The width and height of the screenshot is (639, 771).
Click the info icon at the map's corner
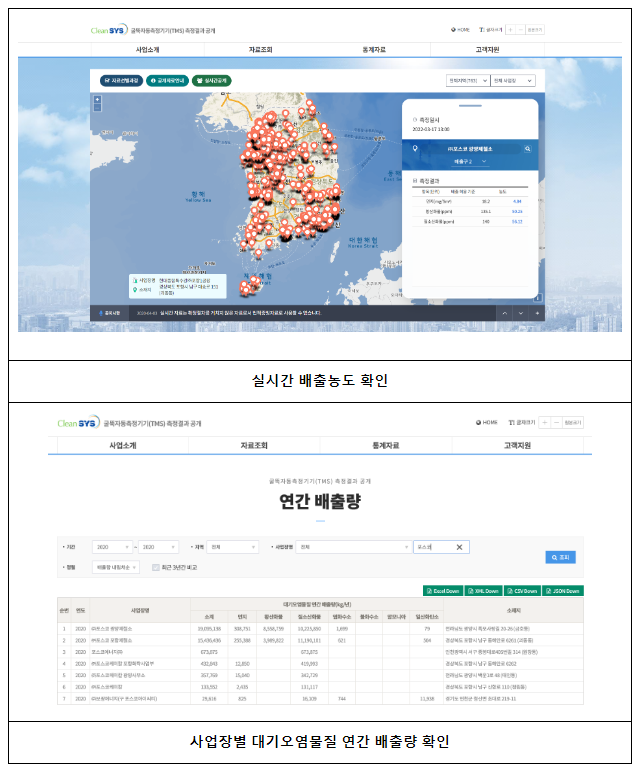click(539, 297)
